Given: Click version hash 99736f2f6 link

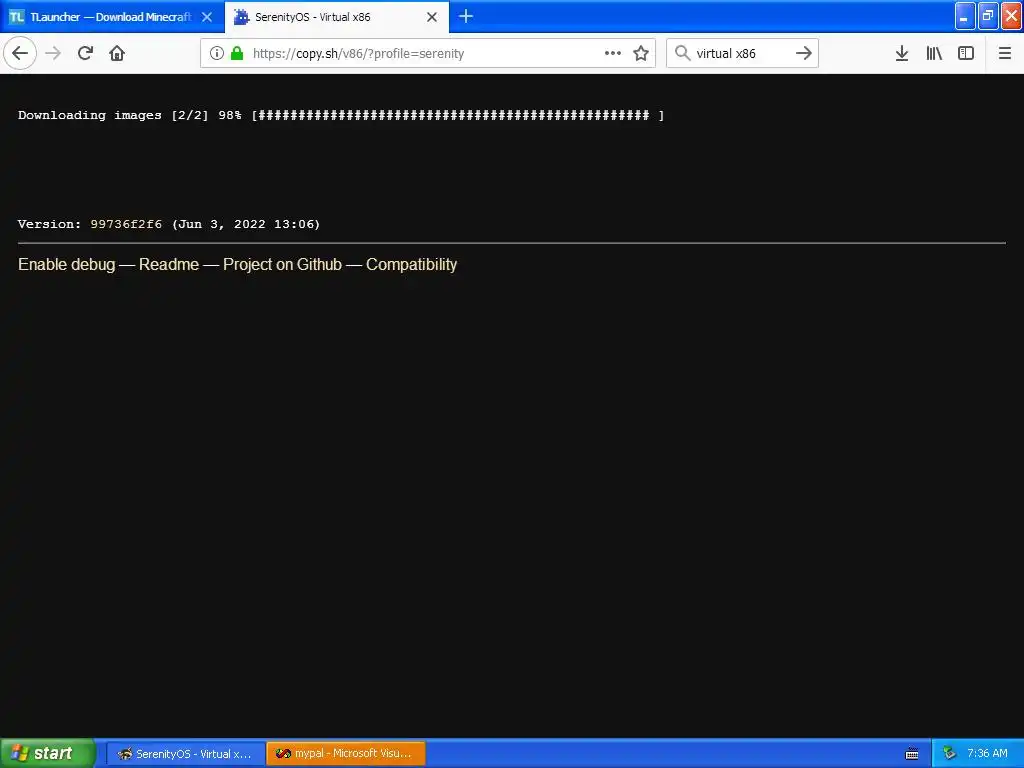Looking at the screenshot, I should (126, 224).
